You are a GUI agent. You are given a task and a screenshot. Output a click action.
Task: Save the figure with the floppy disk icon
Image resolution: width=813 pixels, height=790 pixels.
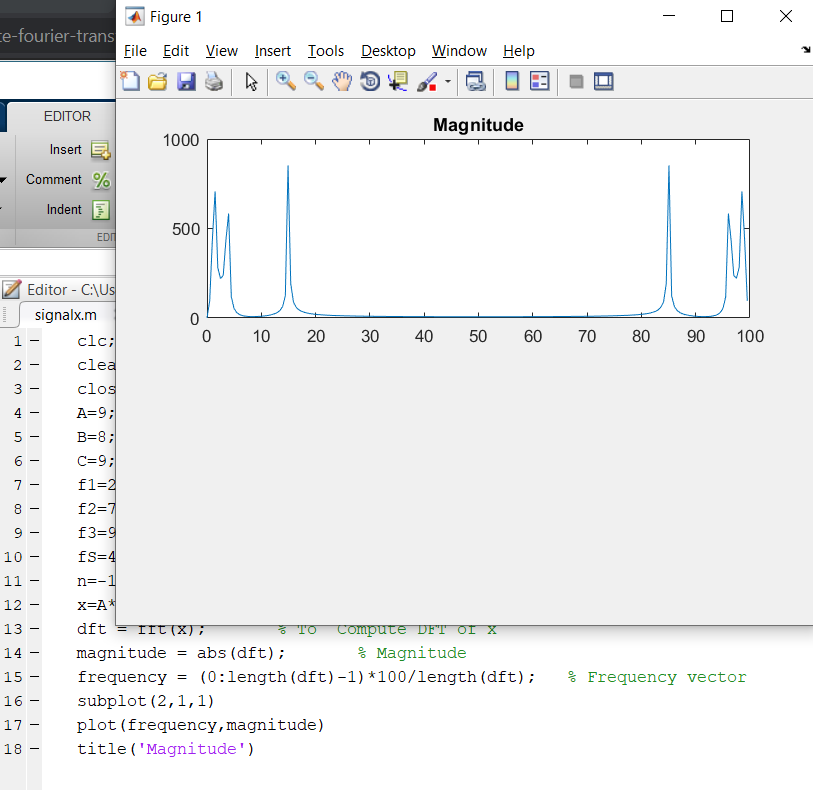coord(186,82)
